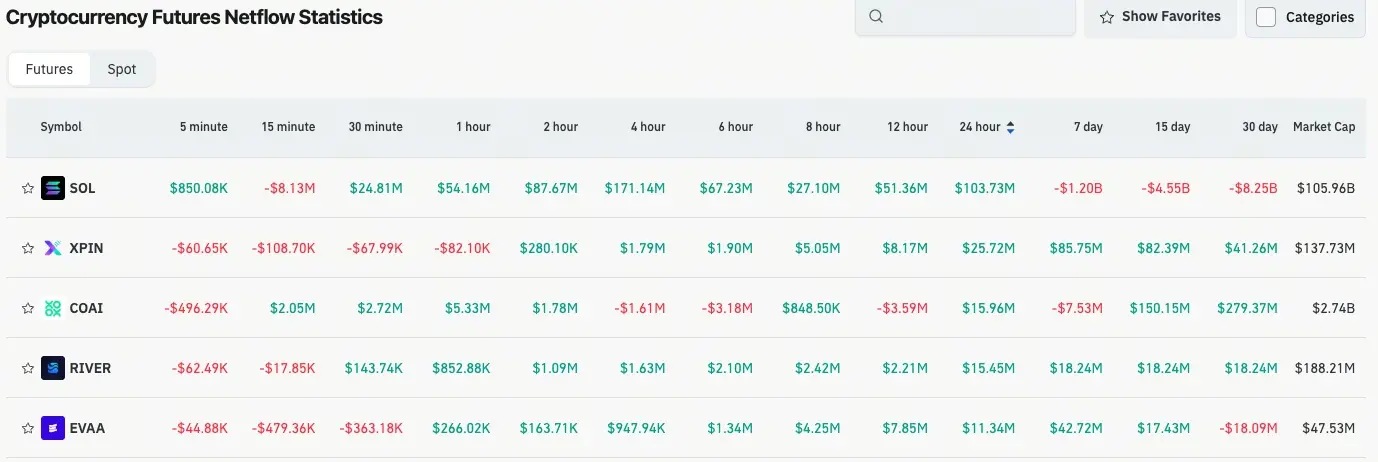Sort by the 12 hour column

[x=907, y=127]
